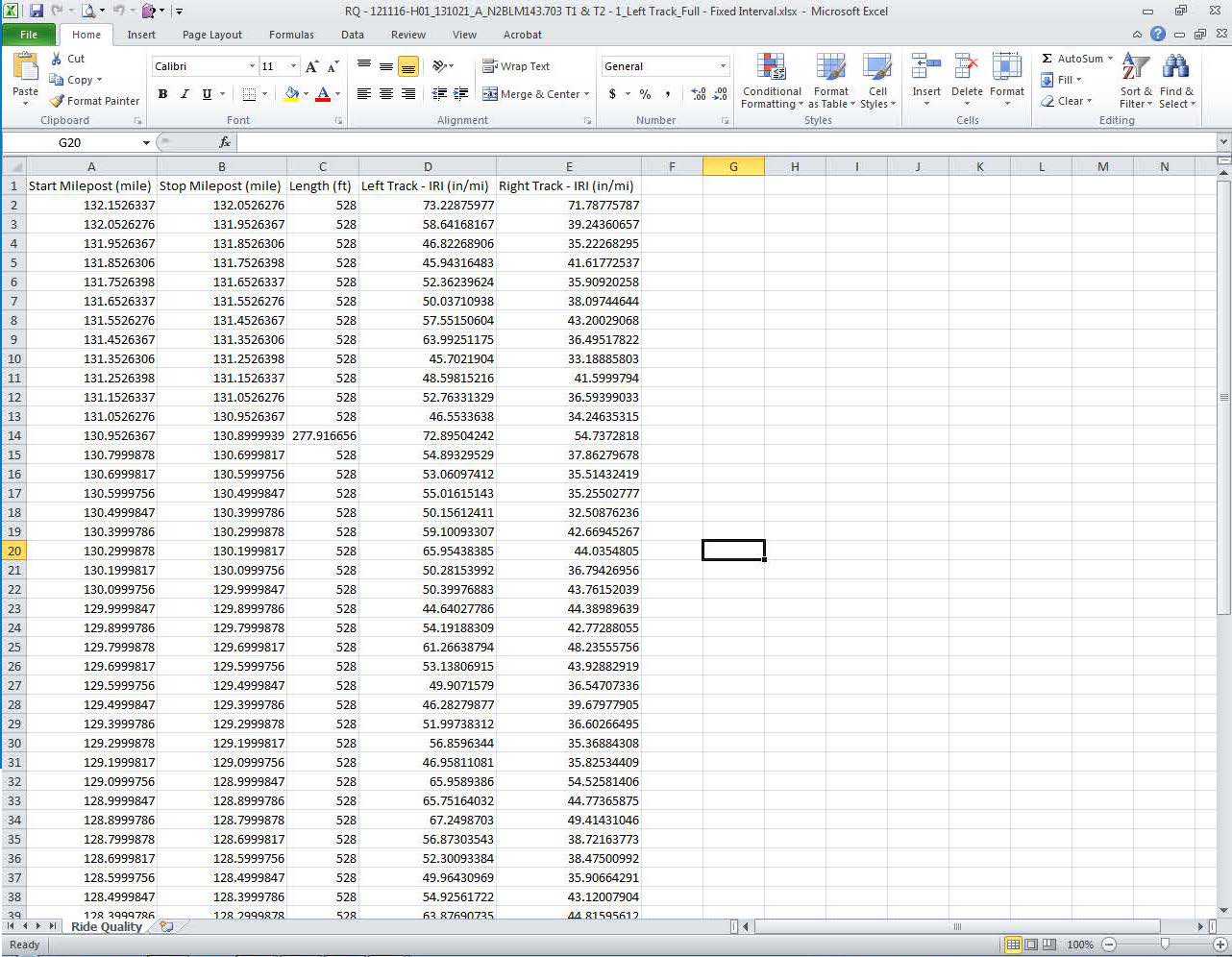This screenshot has width=1232, height=957.
Task: Toggle Center horizontal alignment
Action: pos(386,94)
